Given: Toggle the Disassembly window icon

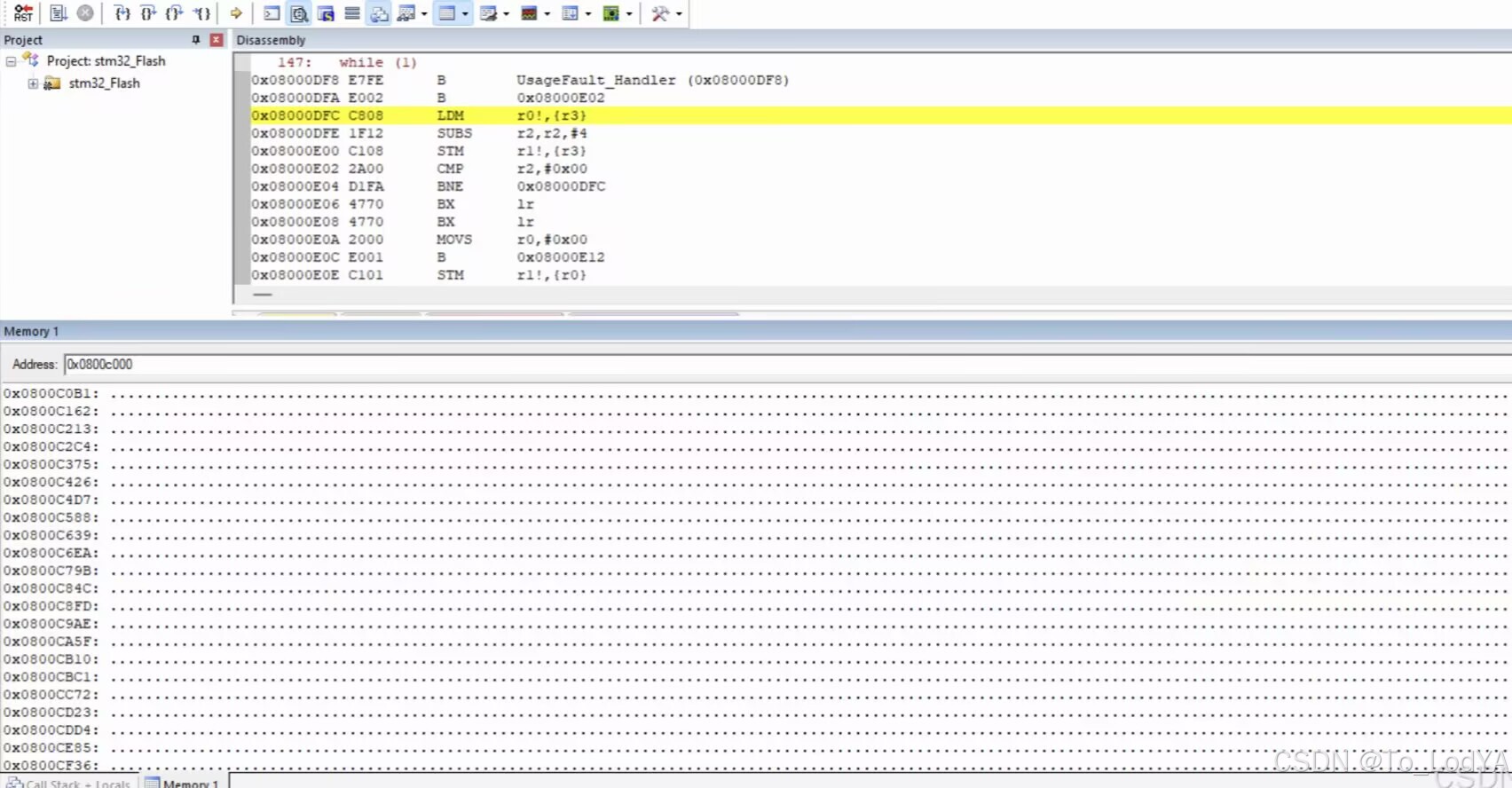Looking at the screenshot, I should [x=299, y=13].
